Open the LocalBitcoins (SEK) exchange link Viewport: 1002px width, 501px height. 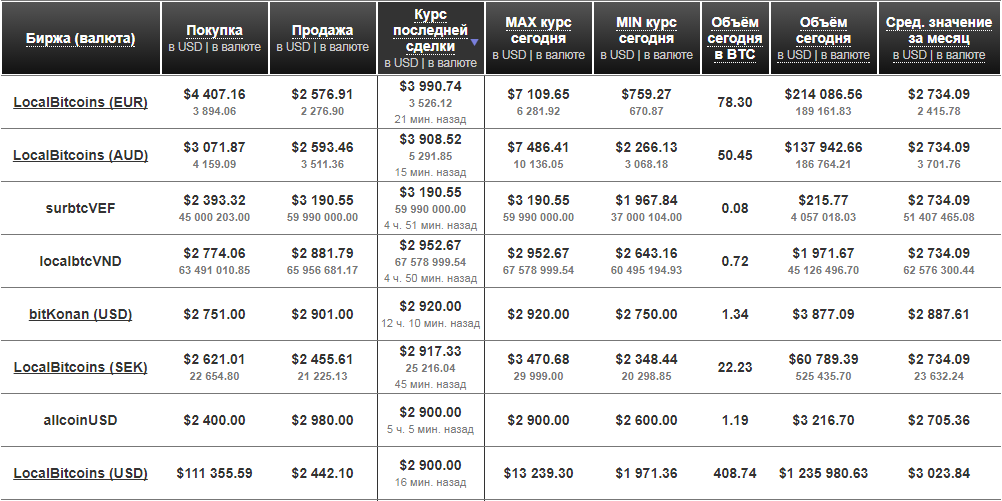click(x=80, y=367)
